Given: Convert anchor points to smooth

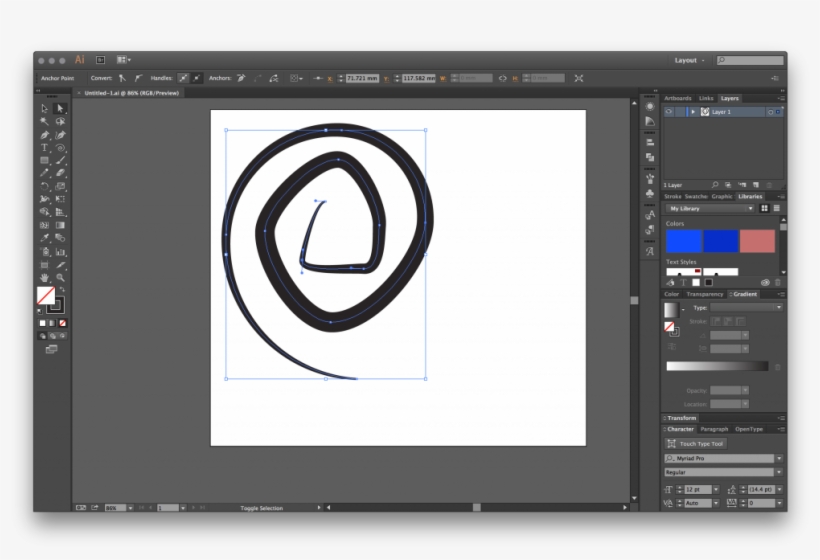Looking at the screenshot, I should click(138, 78).
